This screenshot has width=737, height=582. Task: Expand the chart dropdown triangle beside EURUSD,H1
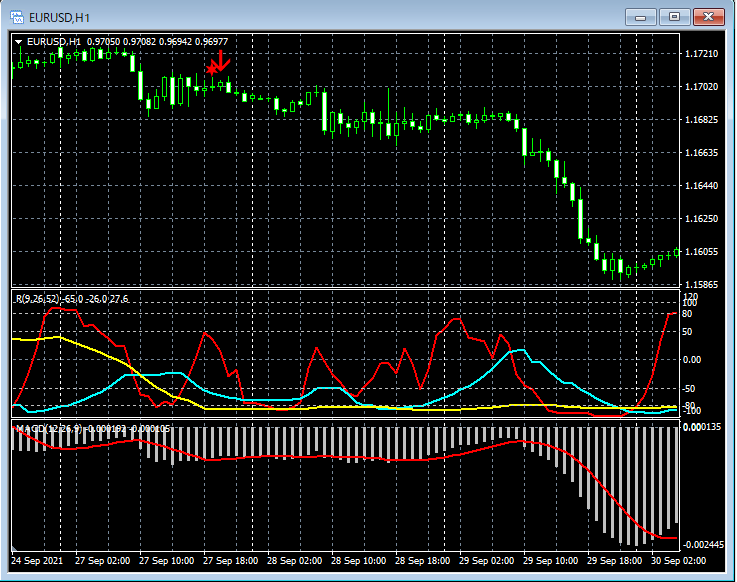(18, 42)
